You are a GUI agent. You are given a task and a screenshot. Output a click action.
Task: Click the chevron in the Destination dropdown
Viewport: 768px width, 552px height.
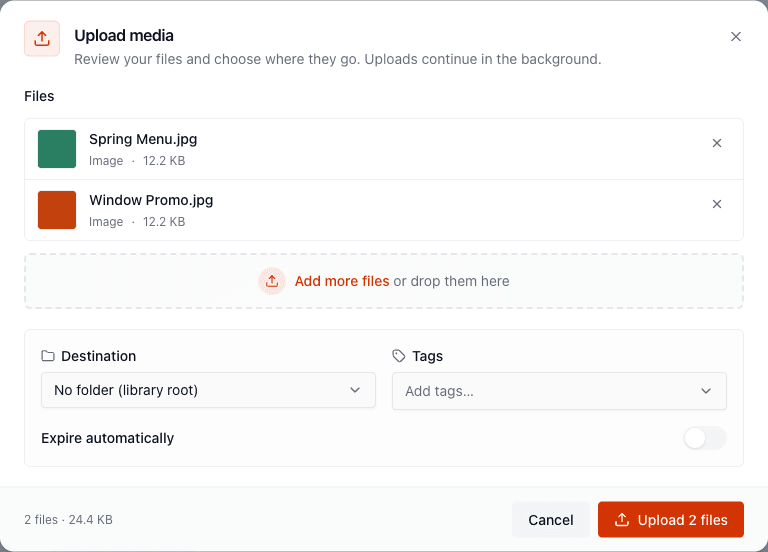(x=355, y=390)
